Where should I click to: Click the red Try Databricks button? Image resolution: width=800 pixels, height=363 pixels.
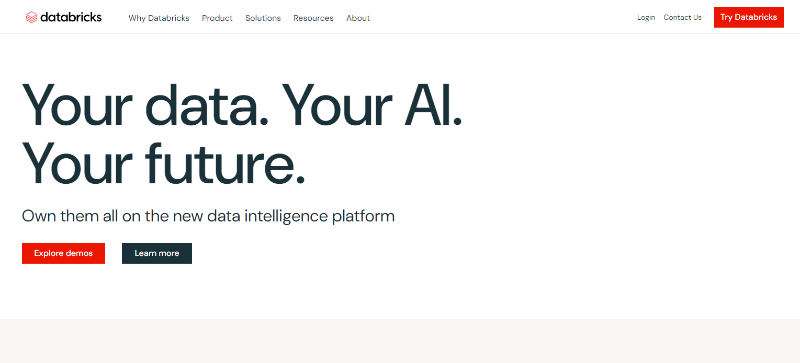point(748,17)
